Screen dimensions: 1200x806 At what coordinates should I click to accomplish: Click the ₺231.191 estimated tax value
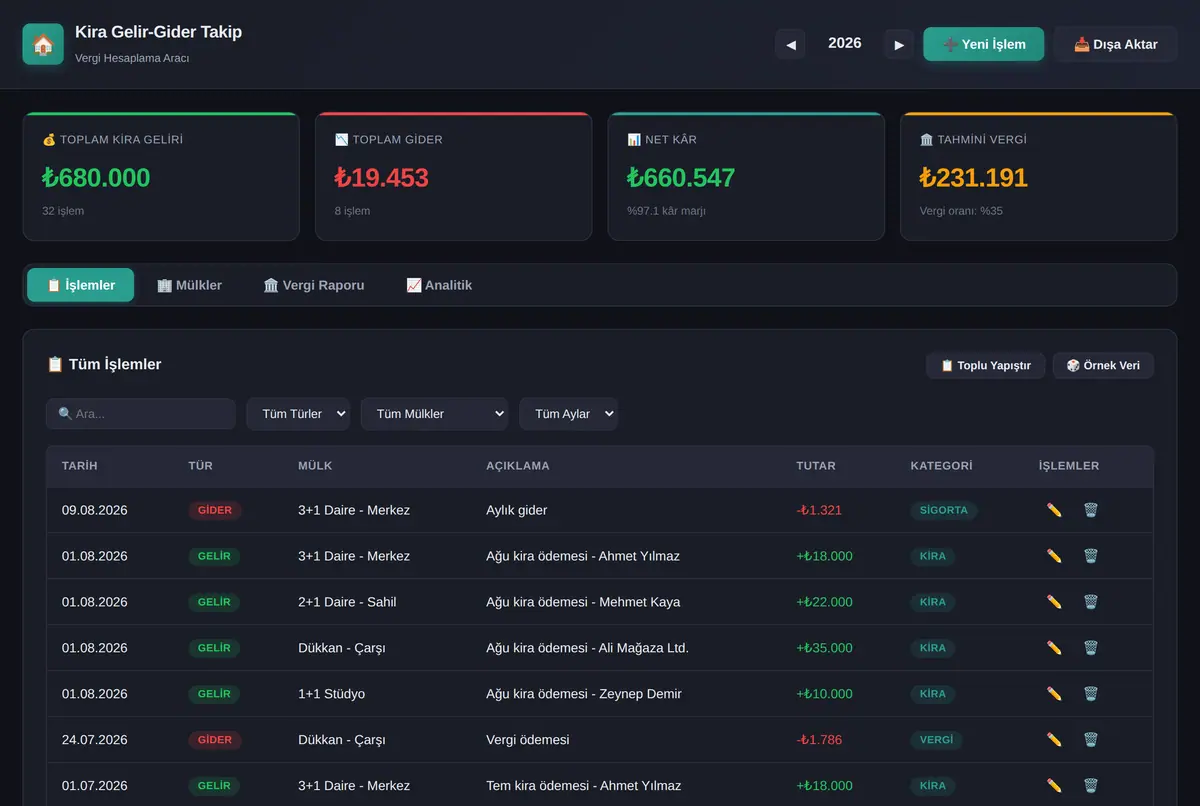973,178
